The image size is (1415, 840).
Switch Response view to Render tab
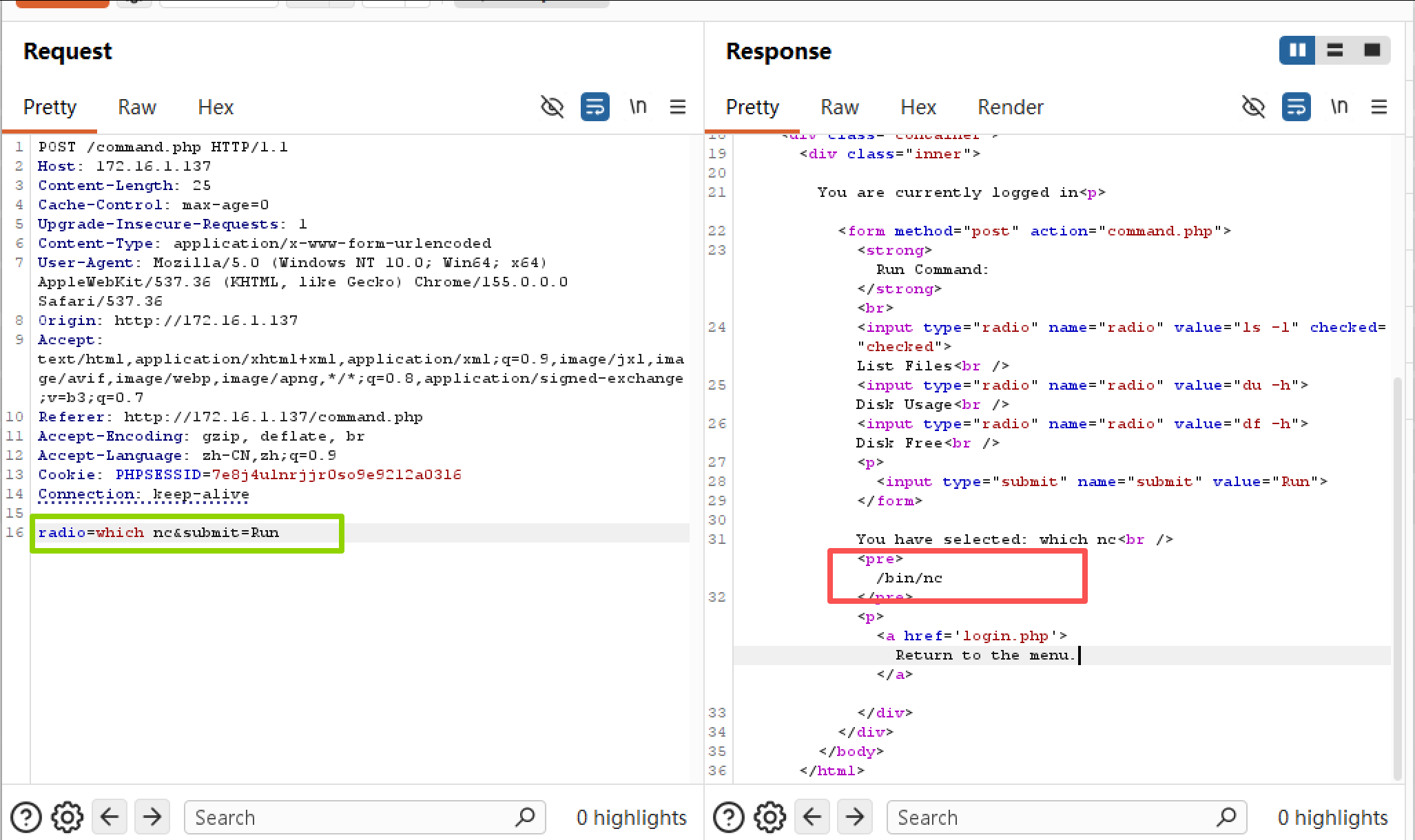[1010, 107]
